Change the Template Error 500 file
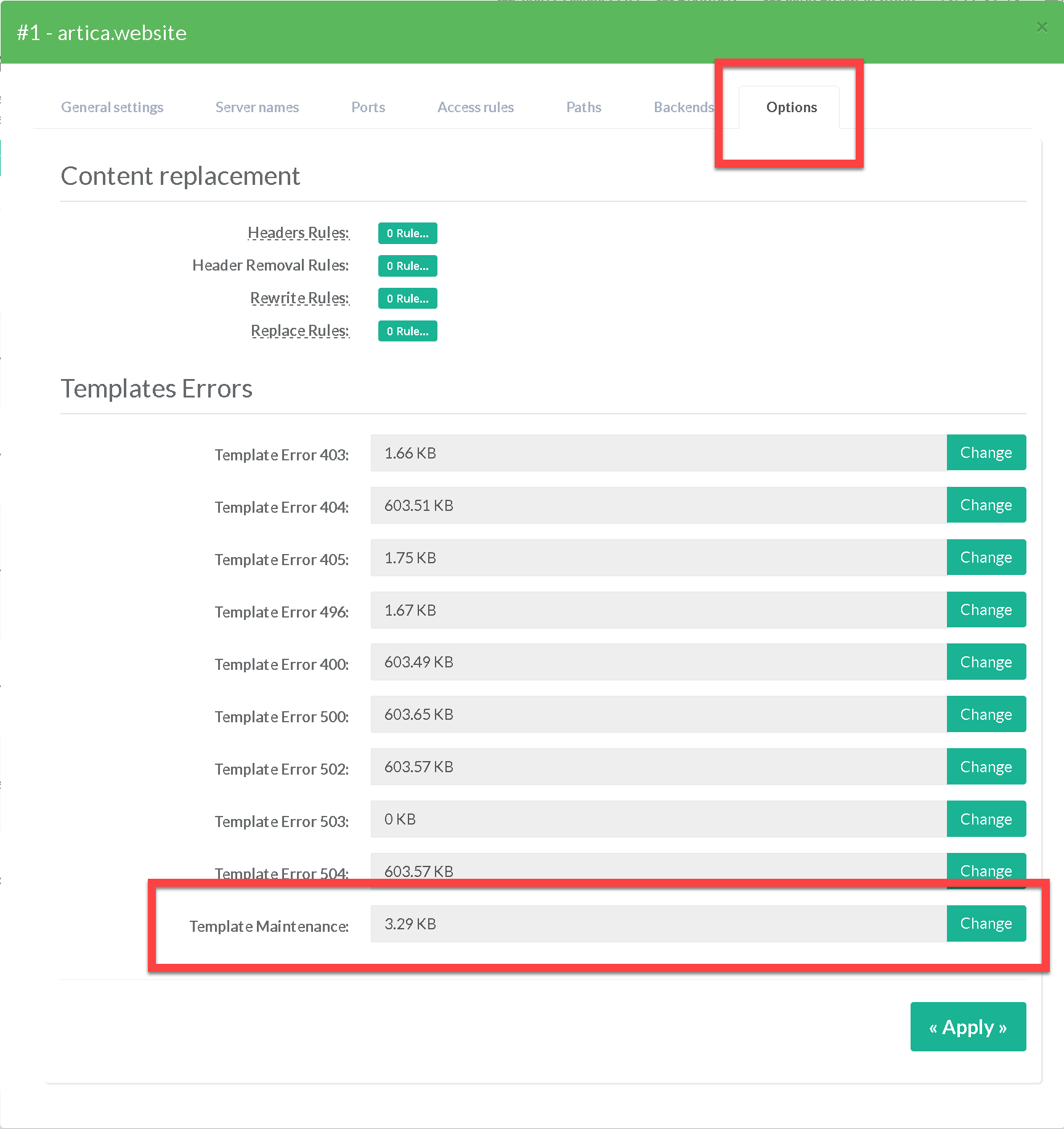The width and height of the screenshot is (1064, 1129). point(986,715)
